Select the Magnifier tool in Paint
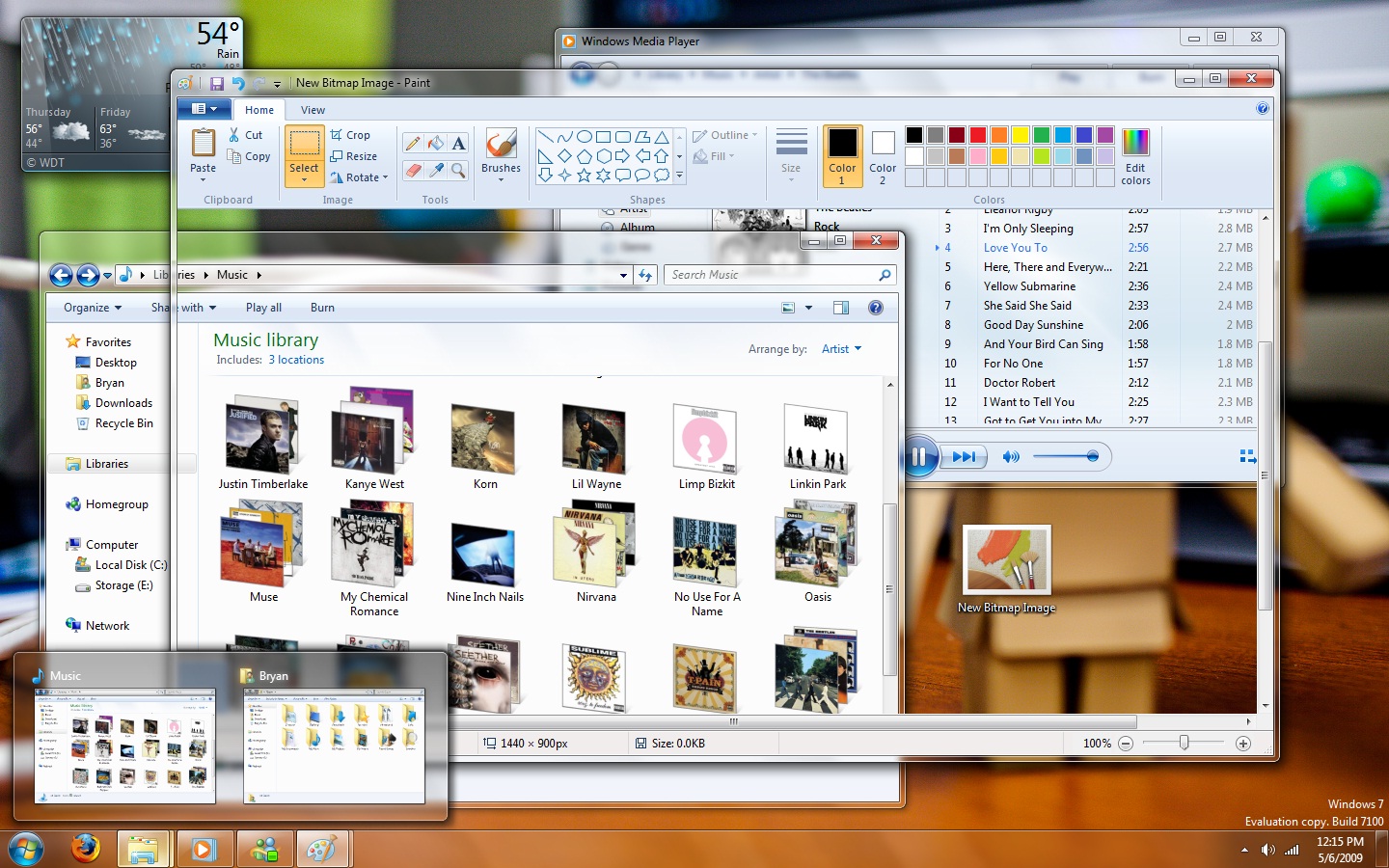The image size is (1389, 868). [459, 170]
